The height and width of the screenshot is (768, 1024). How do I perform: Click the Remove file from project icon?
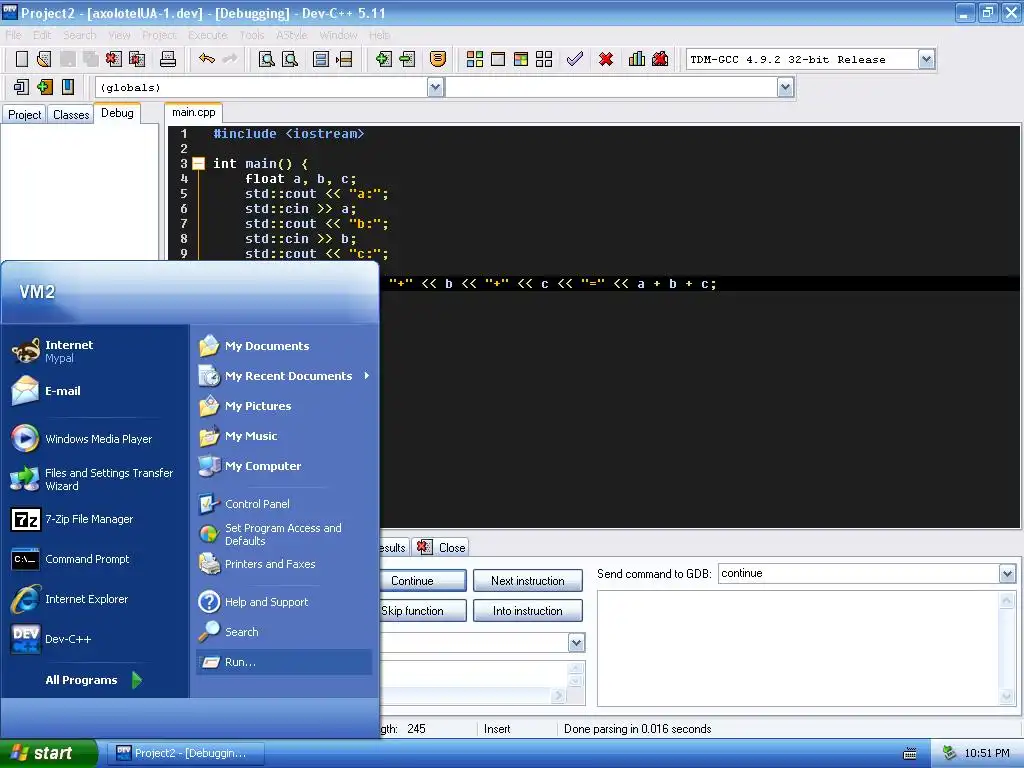(x=408, y=59)
